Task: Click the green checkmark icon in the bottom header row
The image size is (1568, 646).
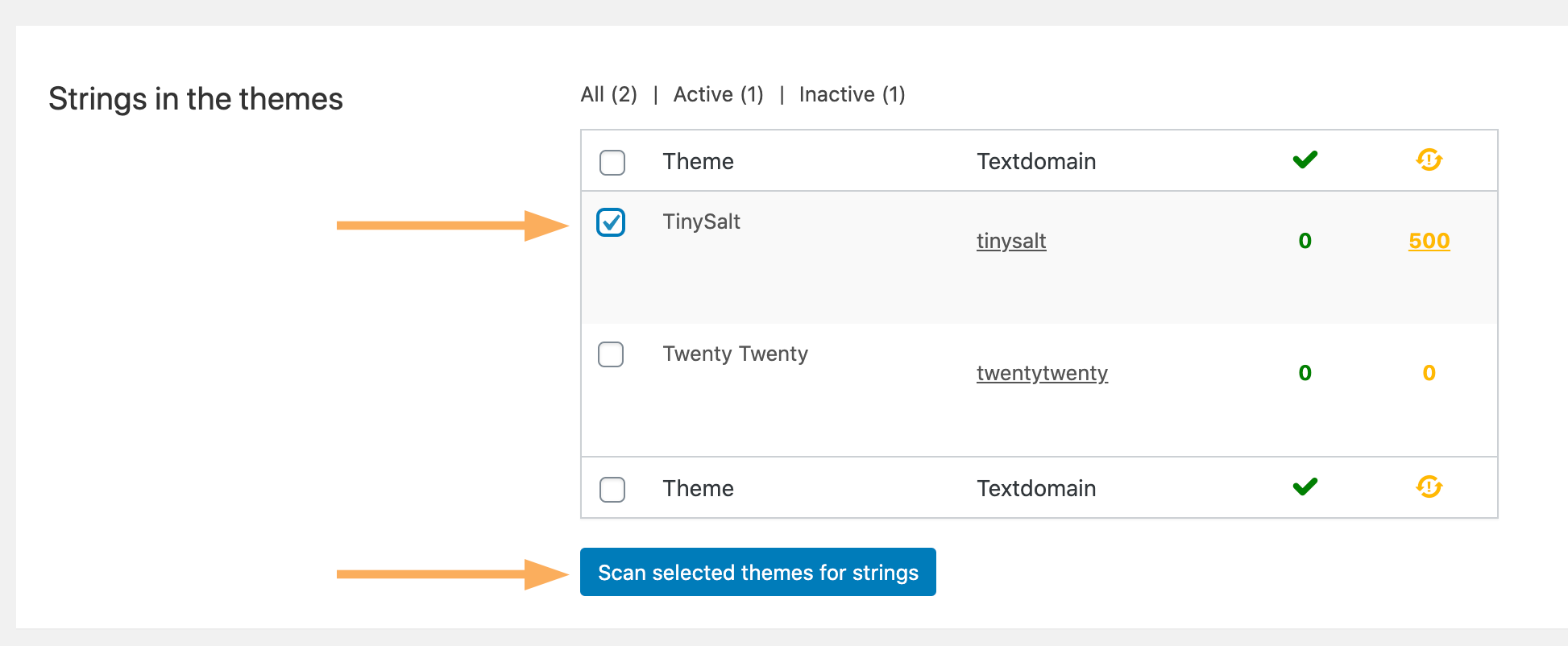Action: click(x=1305, y=487)
